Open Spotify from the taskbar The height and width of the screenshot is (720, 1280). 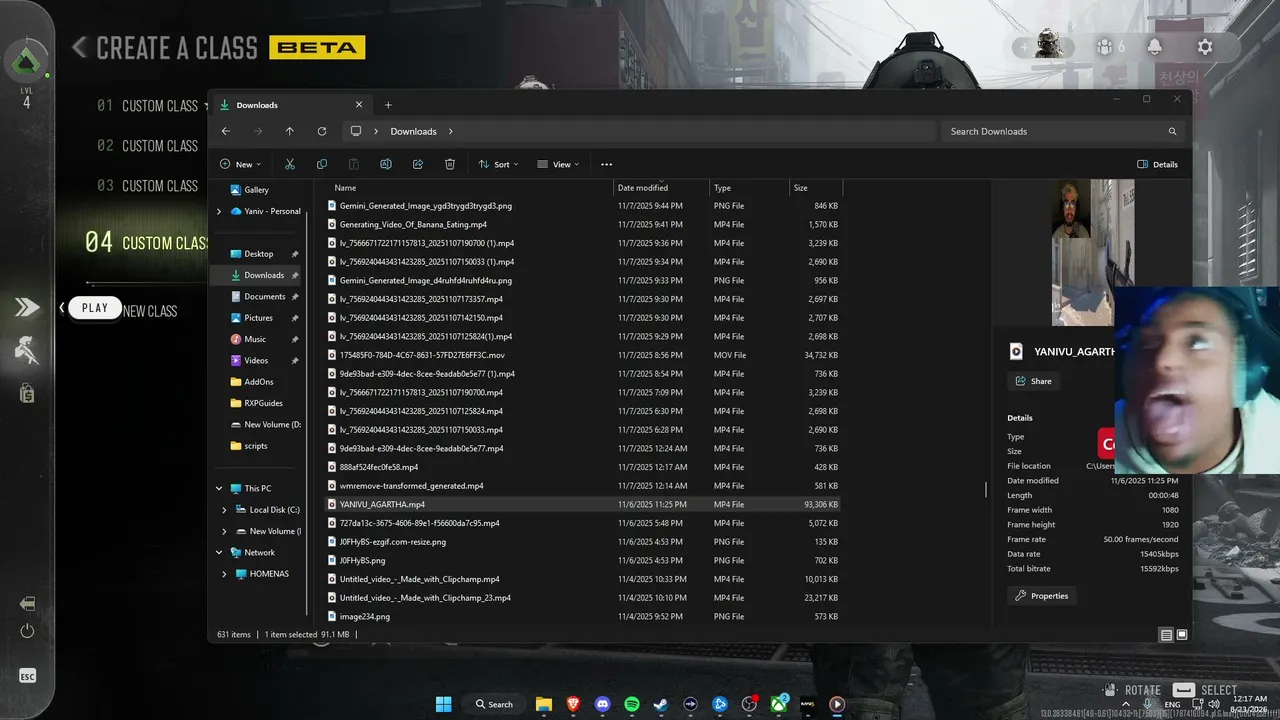click(x=632, y=704)
